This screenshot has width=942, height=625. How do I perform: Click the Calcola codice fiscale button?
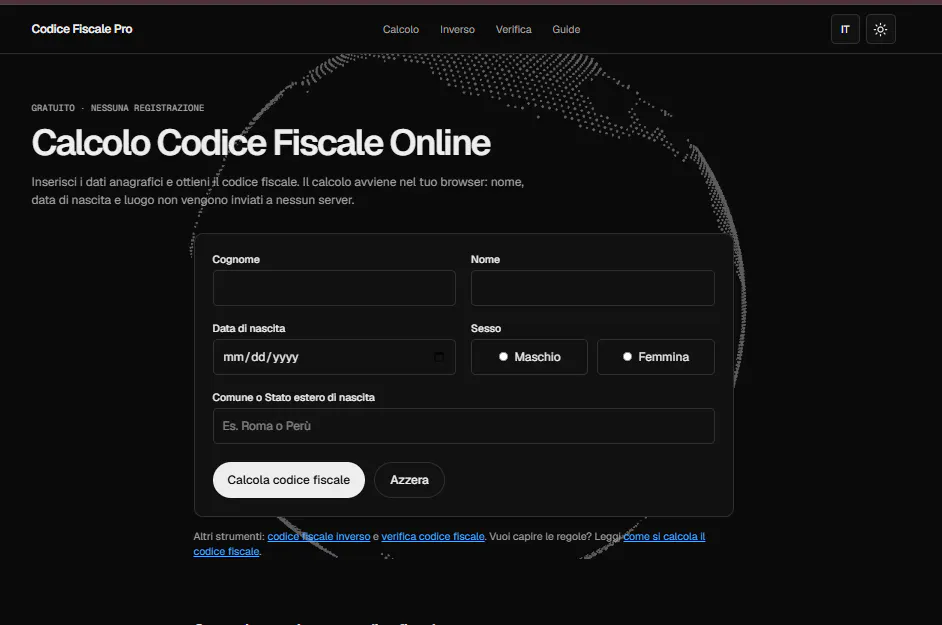click(288, 480)
